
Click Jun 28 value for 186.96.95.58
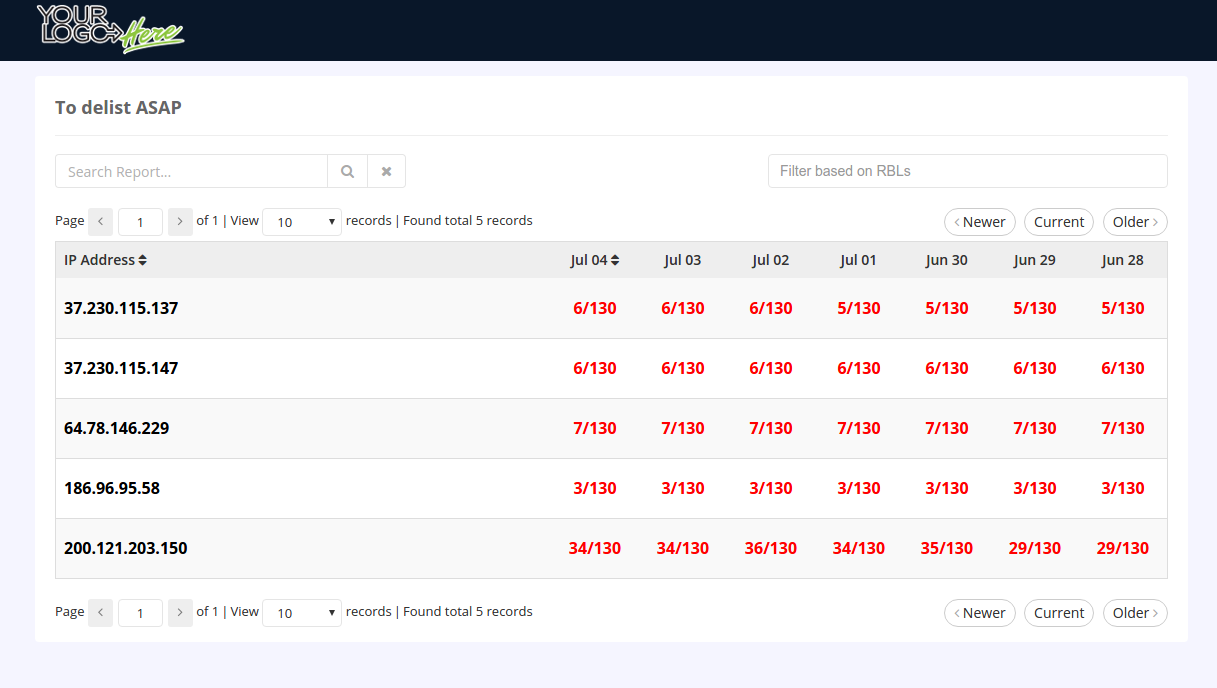(1123, 488)
